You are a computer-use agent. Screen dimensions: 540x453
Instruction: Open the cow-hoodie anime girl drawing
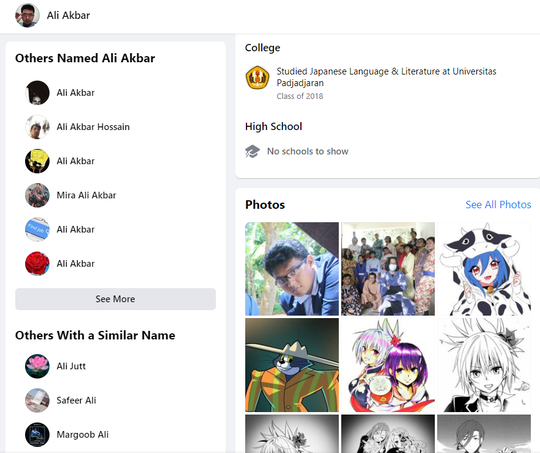click(x=484, y=269)
